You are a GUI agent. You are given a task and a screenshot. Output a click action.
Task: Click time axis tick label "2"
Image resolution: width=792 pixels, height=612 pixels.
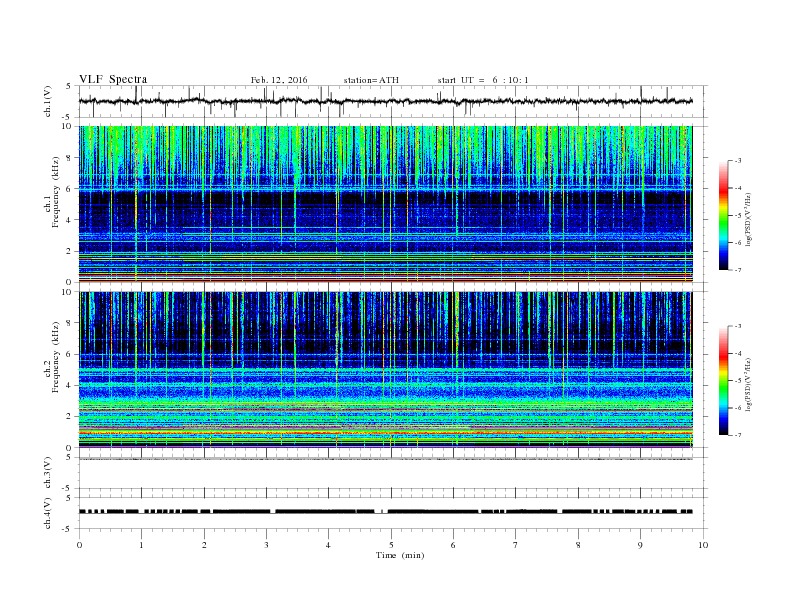204,545
